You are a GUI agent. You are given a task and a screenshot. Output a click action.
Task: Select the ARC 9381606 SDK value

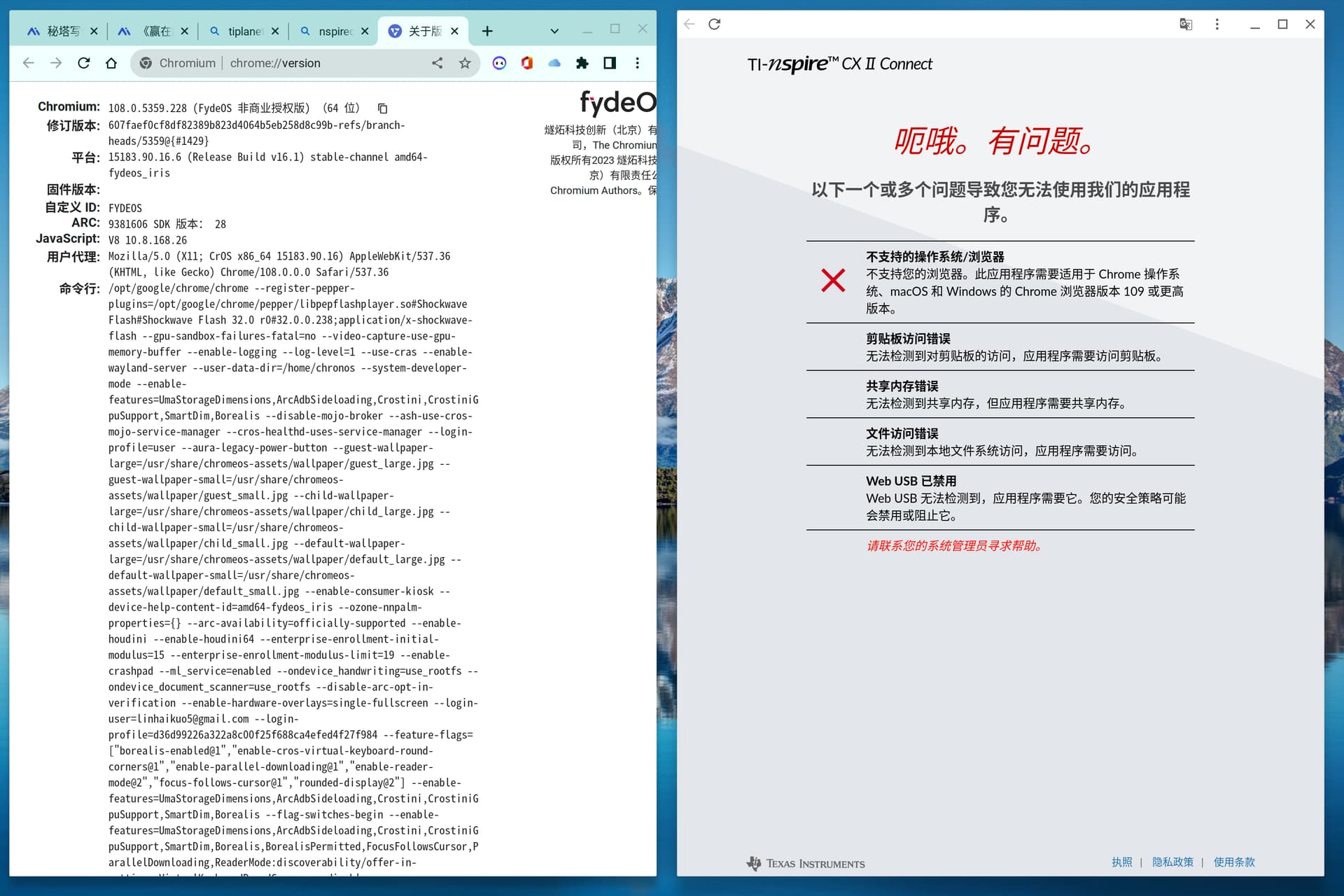[x=167, y=225]
